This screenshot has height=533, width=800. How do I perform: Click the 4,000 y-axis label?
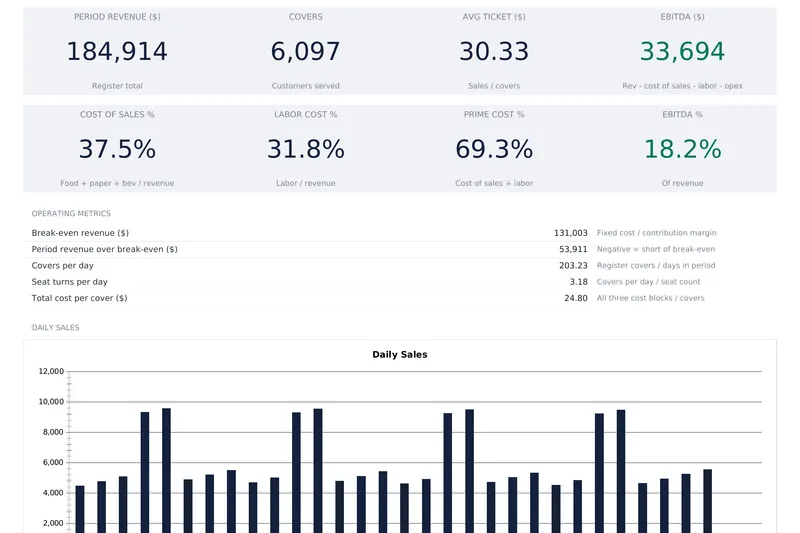click(53, 493)
